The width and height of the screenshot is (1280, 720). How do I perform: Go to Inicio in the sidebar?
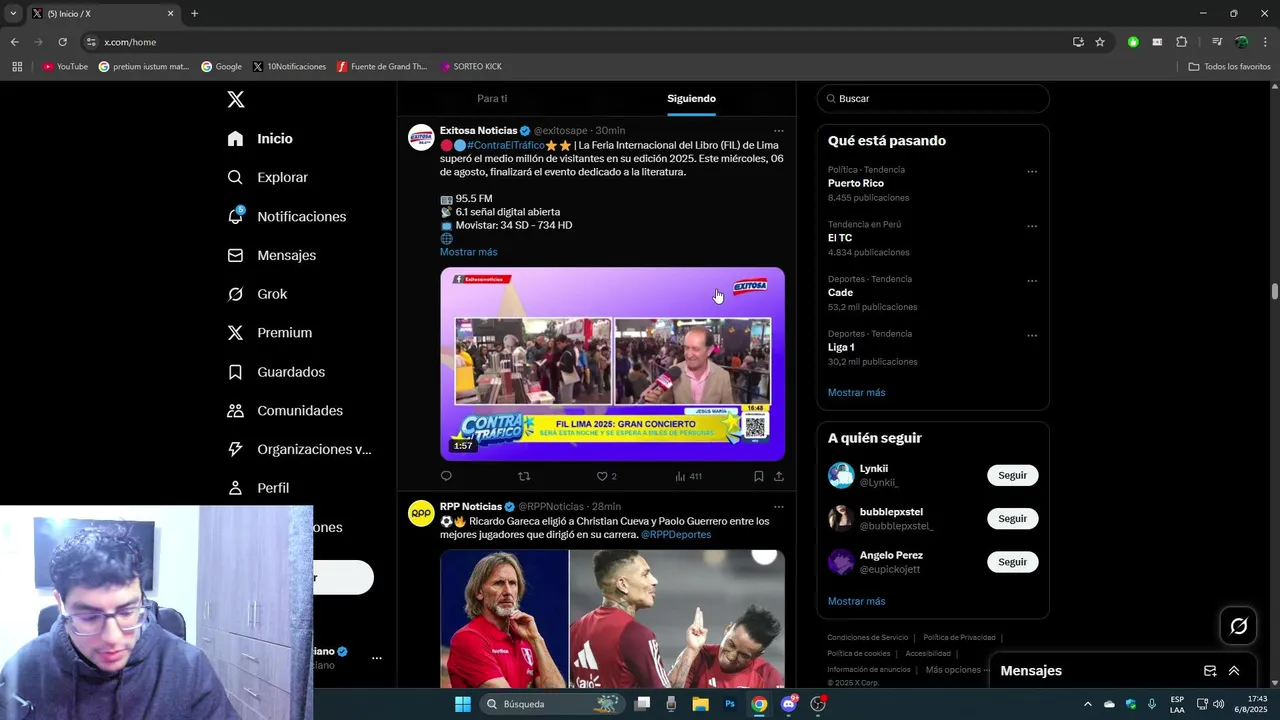tap(260, 139)
